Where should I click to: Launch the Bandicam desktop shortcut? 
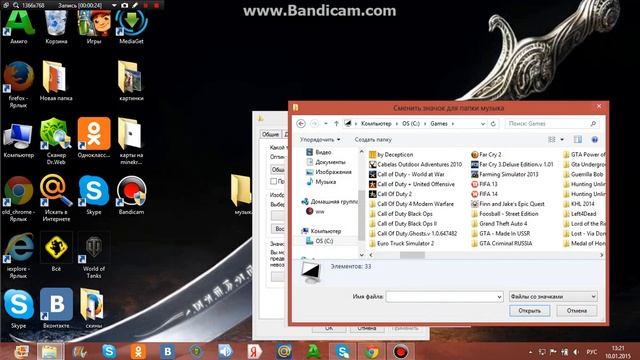[131, 195]
